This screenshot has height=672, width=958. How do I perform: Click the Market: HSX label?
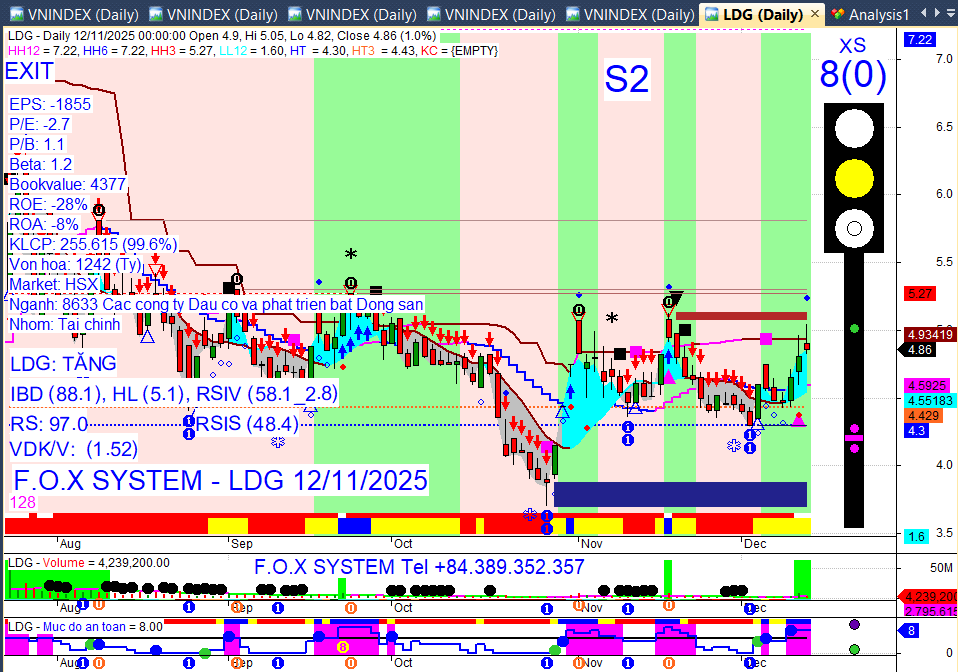pyautogui.click(x=54, y=285)
